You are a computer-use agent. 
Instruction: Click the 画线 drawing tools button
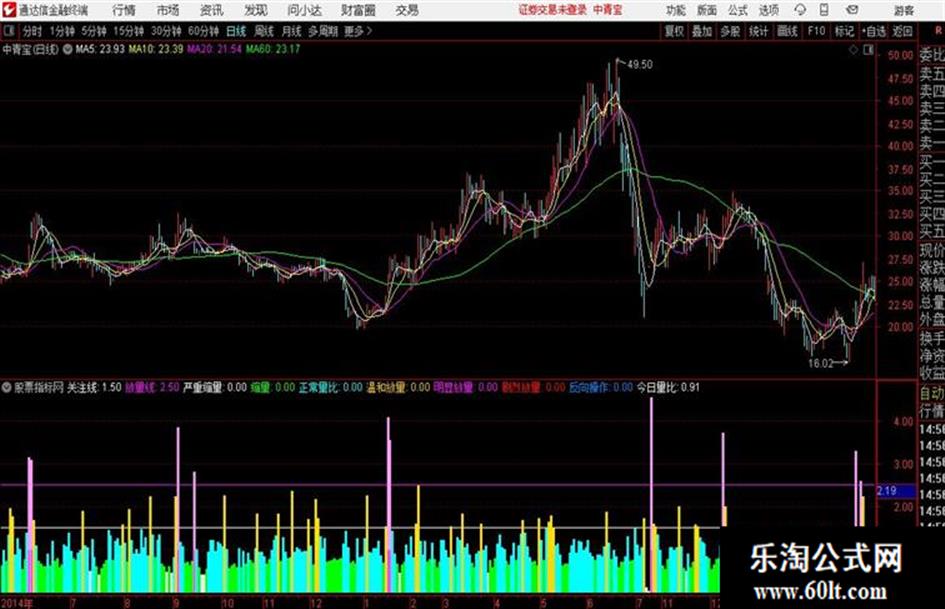coord(788,31)
